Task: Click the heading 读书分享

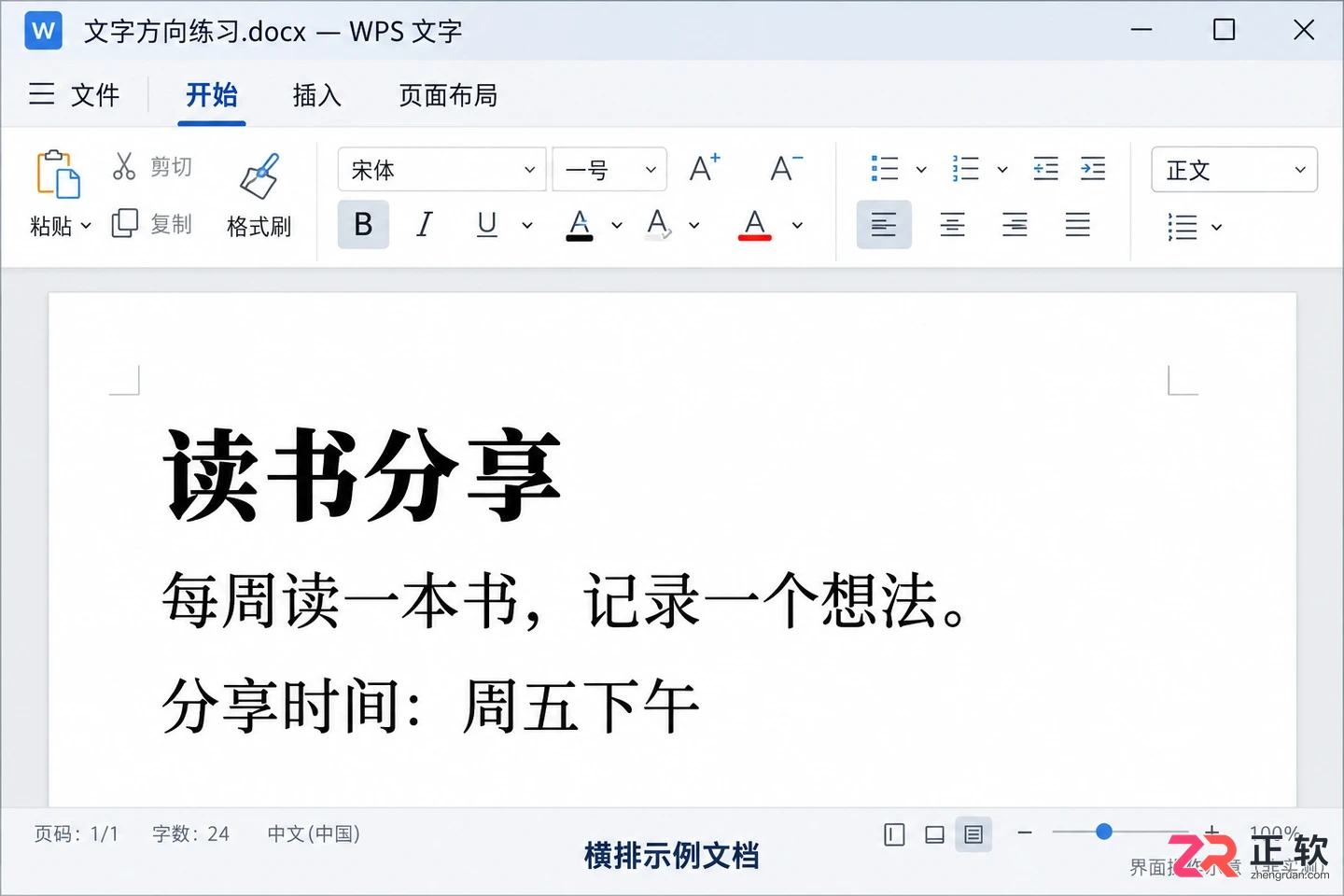Action: [362, 476]
